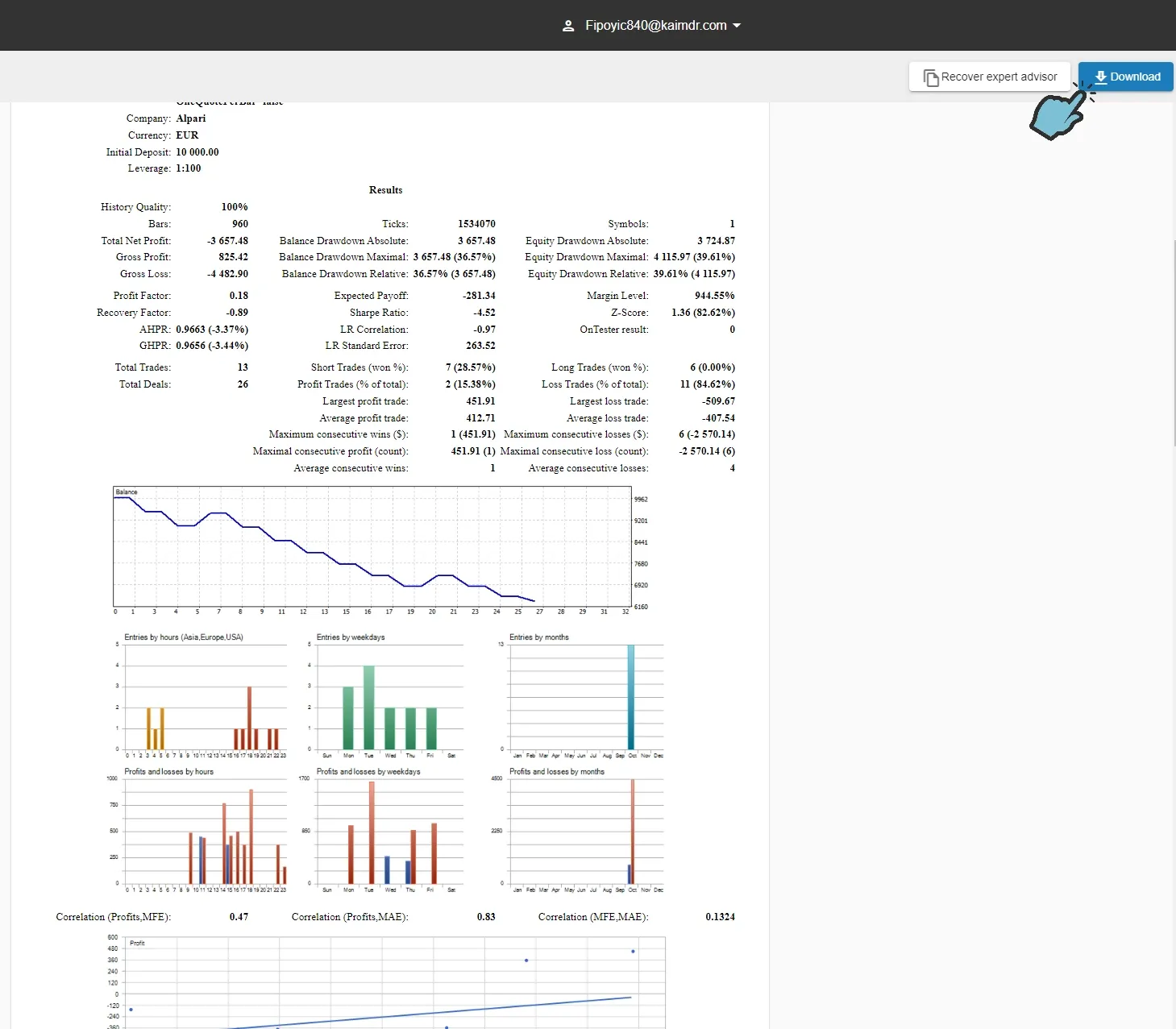Click the Alpari company name

(x=191, y=118)
